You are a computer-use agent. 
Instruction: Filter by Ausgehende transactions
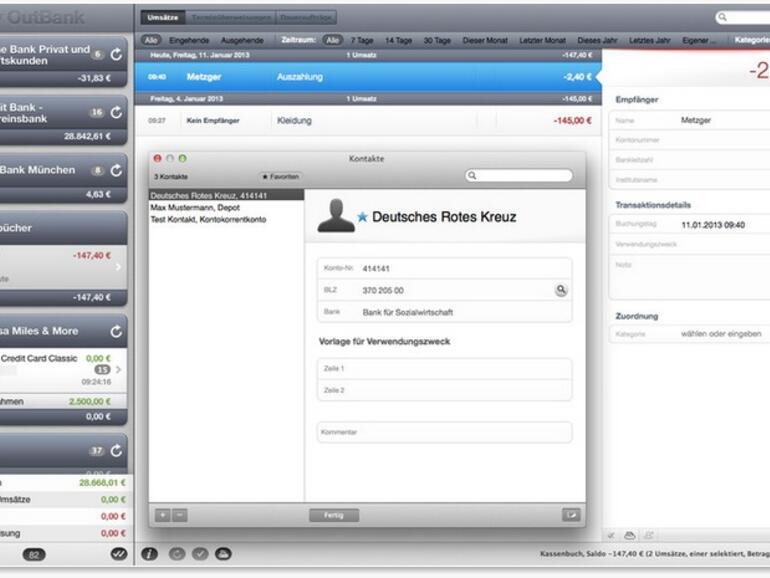click(x=242, y=40)
